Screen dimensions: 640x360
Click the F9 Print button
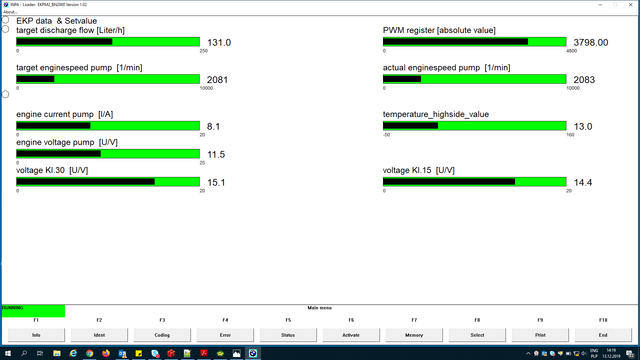tap(540, 335)
